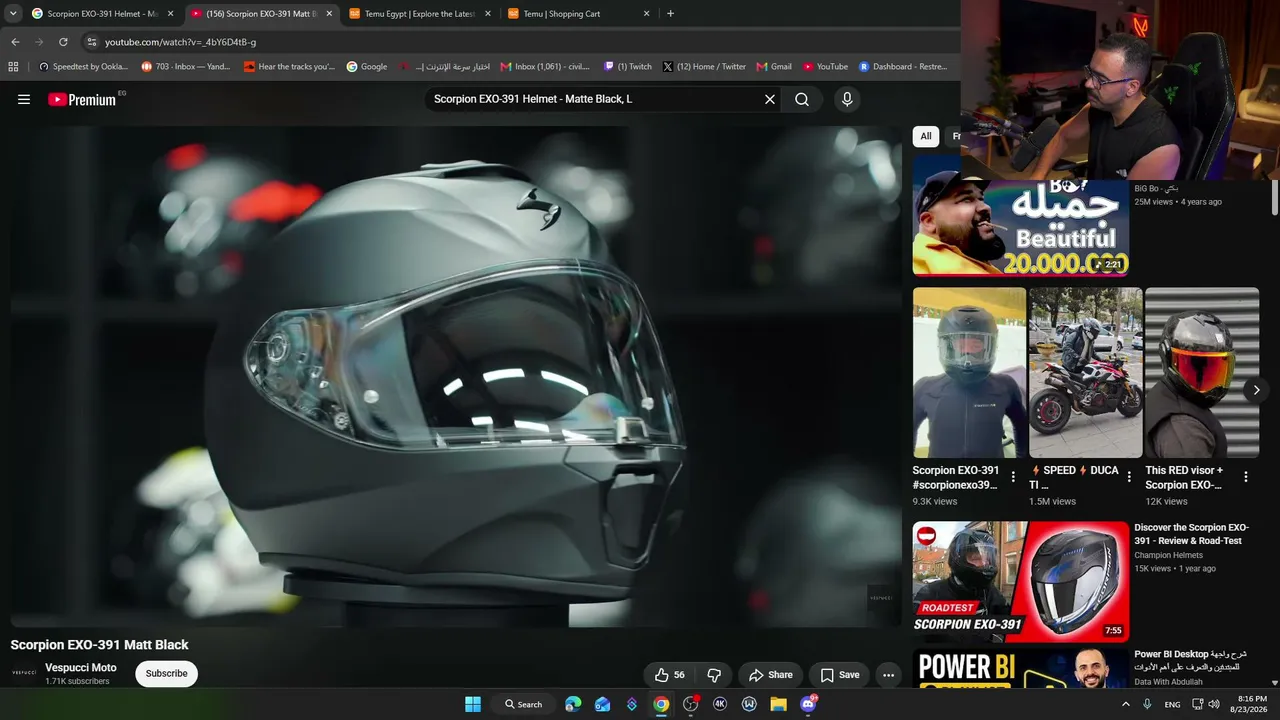Open the Windows Start menu
Screen dimensions: 1280x720
pyautogui.click(x=473, y=704)
